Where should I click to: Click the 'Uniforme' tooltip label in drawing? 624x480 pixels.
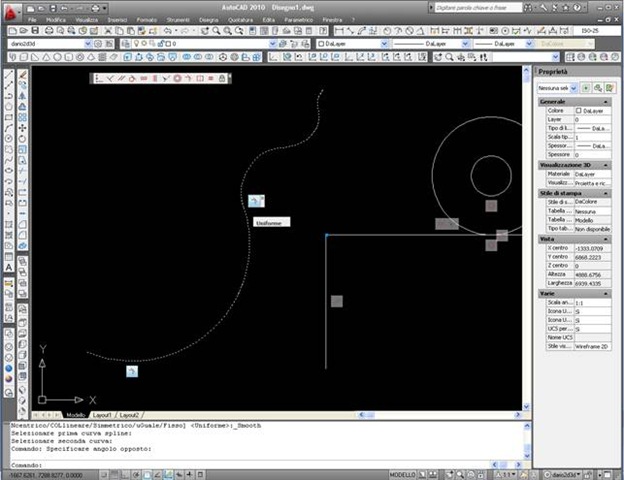(272, 222)
